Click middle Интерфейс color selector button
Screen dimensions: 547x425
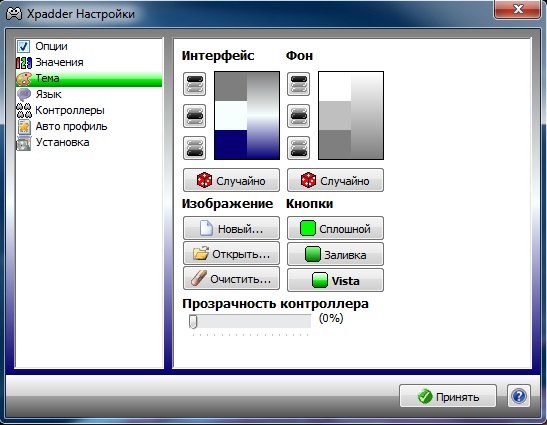(195, 116)
